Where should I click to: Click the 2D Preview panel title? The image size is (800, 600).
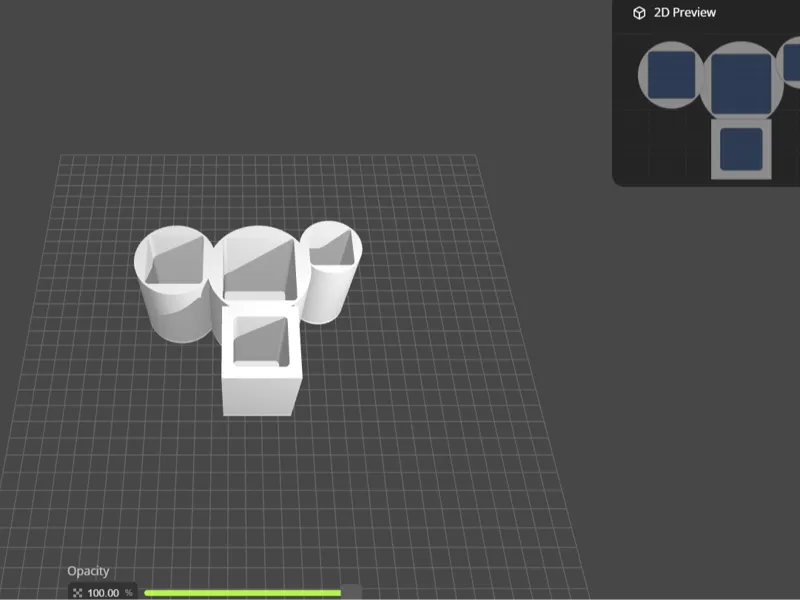pos(684,13)
